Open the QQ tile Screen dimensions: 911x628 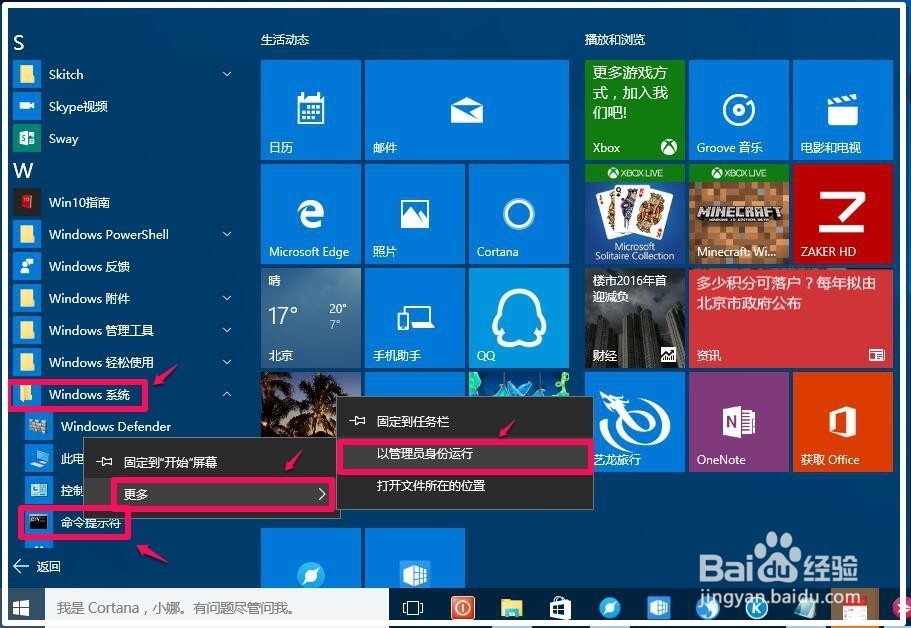tap(518, 317)
